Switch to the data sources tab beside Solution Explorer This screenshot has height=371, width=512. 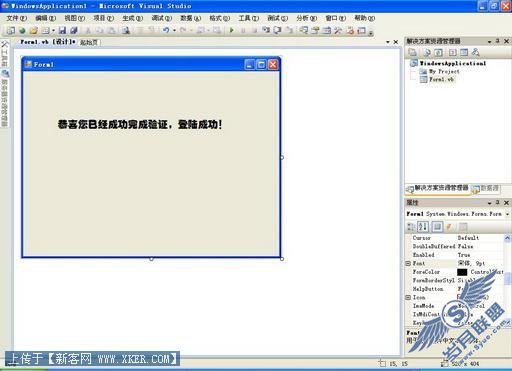[486, 188]
